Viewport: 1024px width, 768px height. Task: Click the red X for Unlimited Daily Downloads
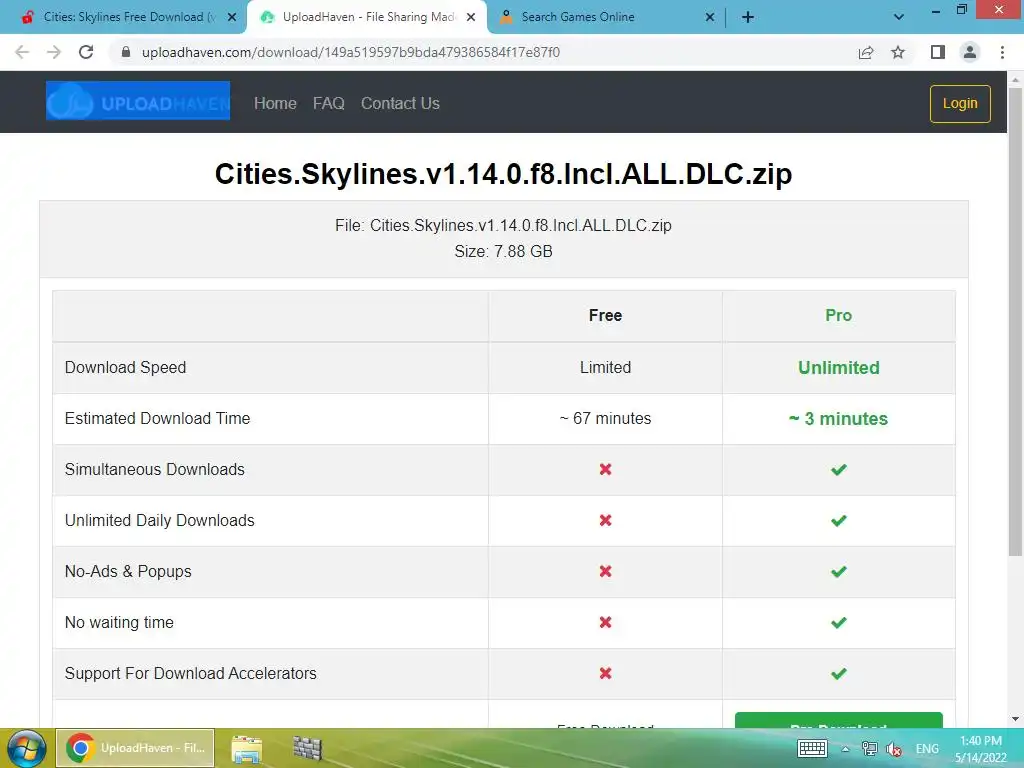pyautogui.click(x=605, y=520)
